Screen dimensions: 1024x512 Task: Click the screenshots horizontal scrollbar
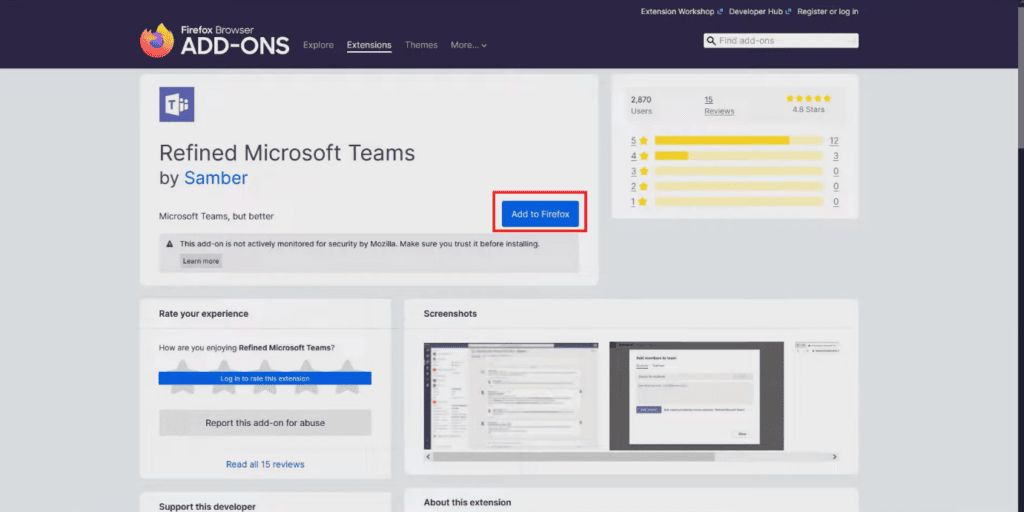(x=573, y=457)
